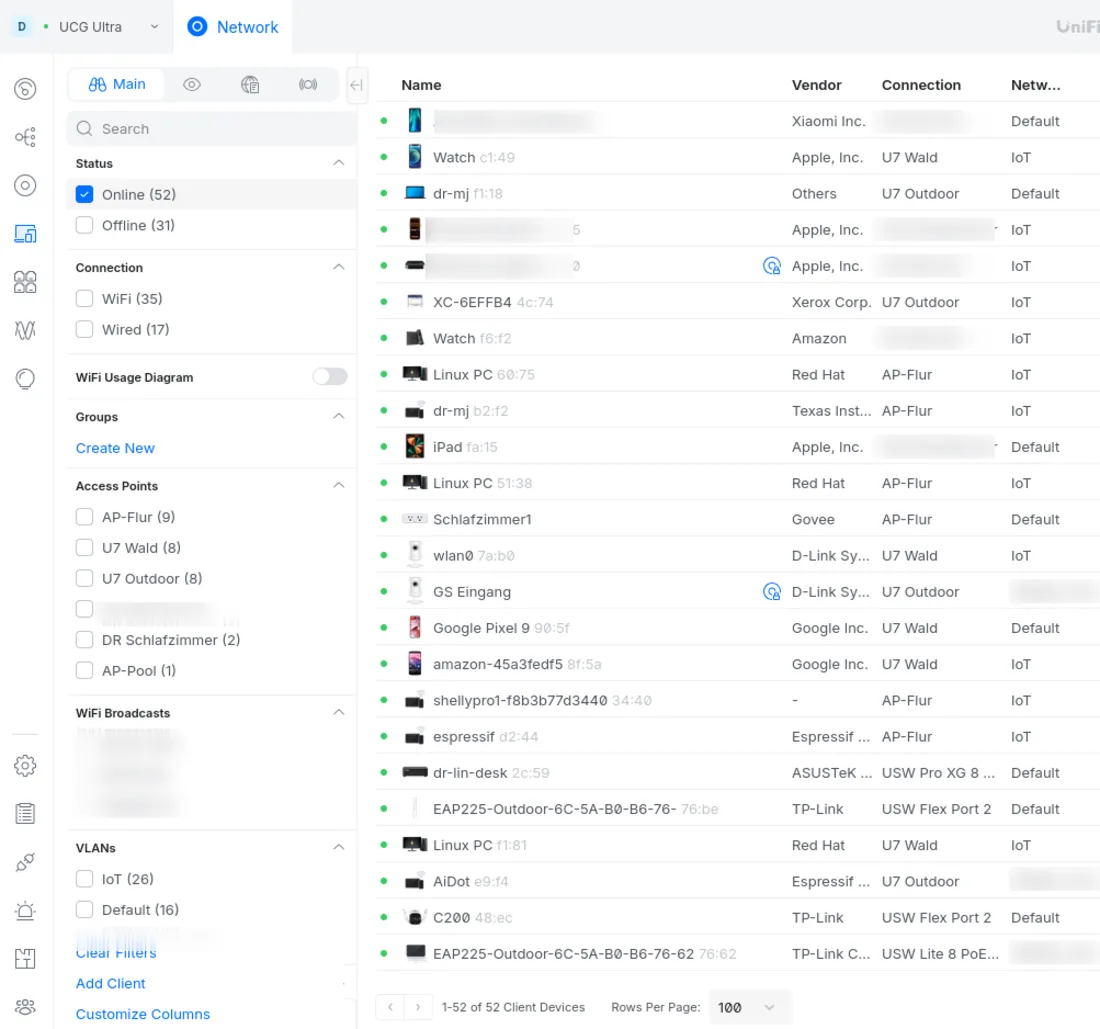Collapse the Status section chevron

pyautogui.click(x=339, y=163)
